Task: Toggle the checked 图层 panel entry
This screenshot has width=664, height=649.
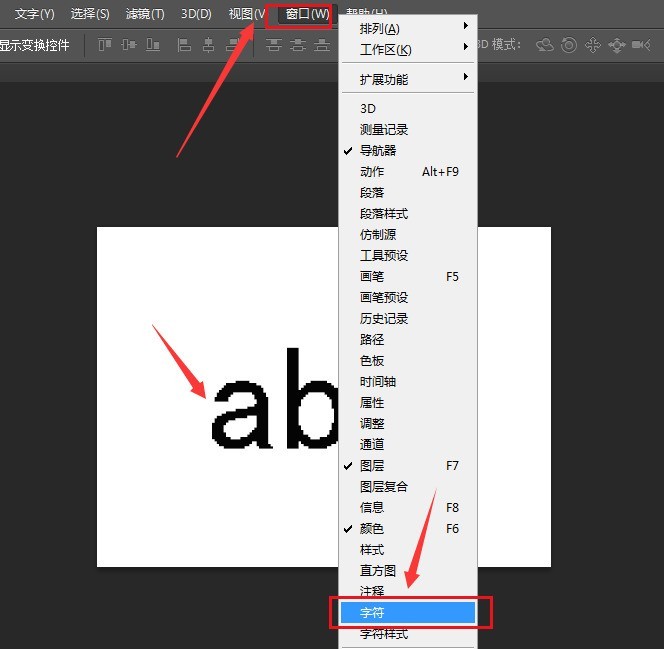Action: coord(408,466)
